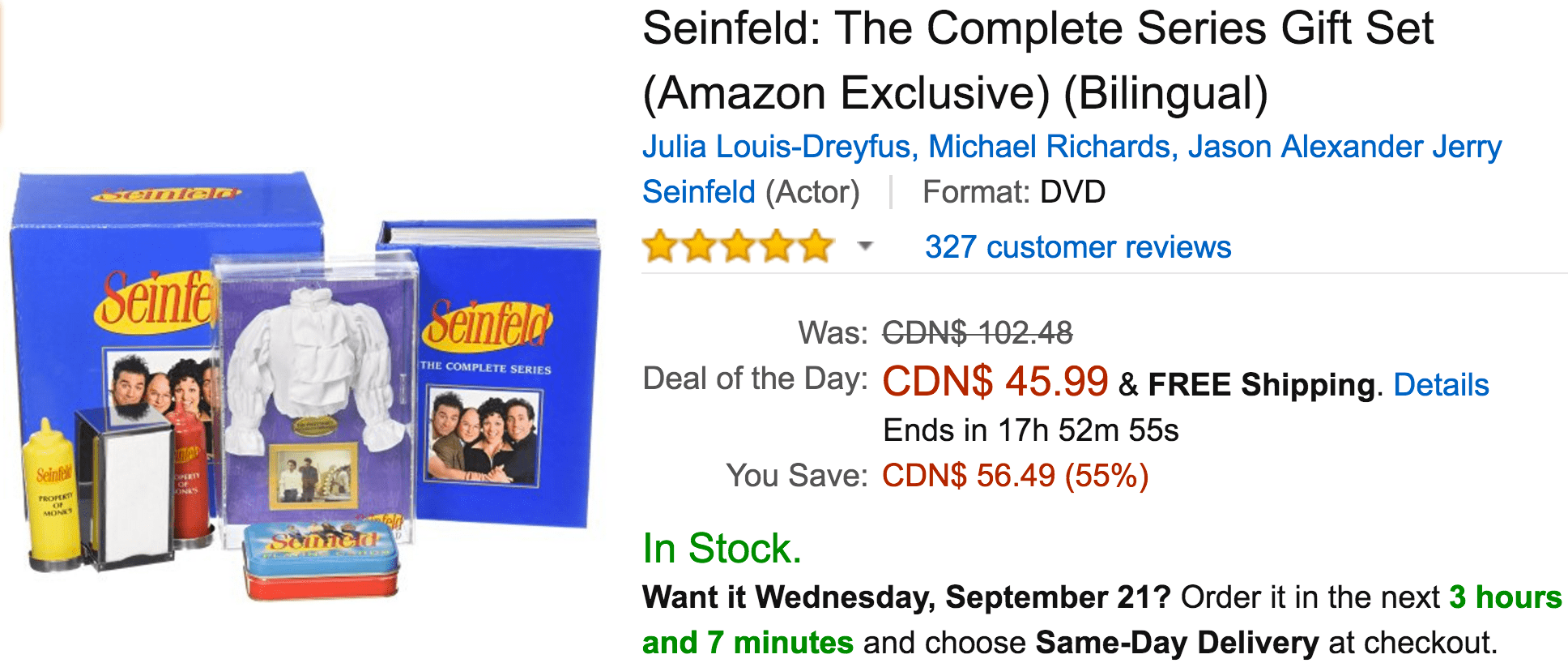
Task: Click the deal price CDN$ 45.99
Action: (x=995, y=381)
